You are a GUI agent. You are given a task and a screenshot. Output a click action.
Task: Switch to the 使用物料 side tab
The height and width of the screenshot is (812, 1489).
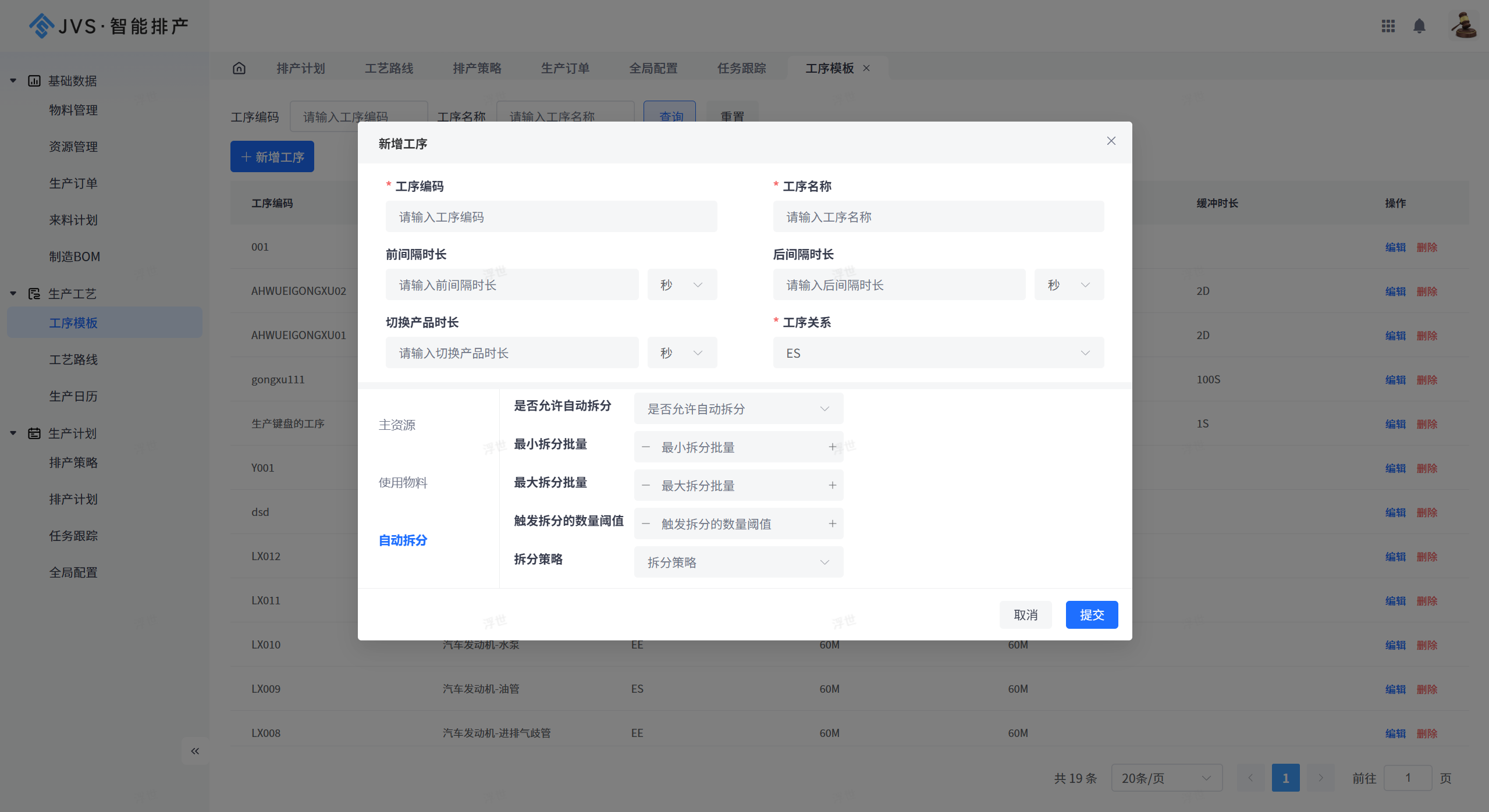click(403, 482)
